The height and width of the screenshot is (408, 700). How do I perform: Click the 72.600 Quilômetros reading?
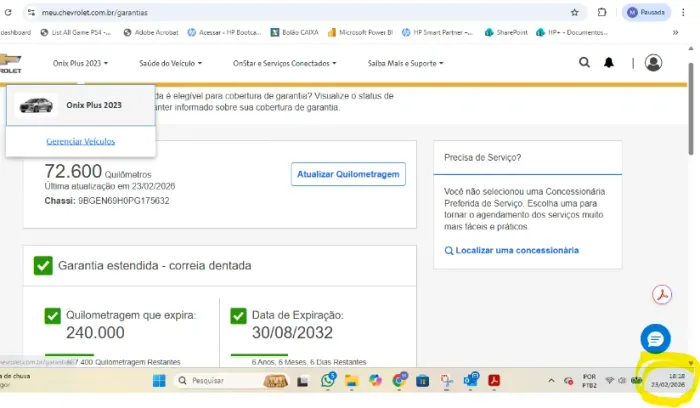coord(98,171)
